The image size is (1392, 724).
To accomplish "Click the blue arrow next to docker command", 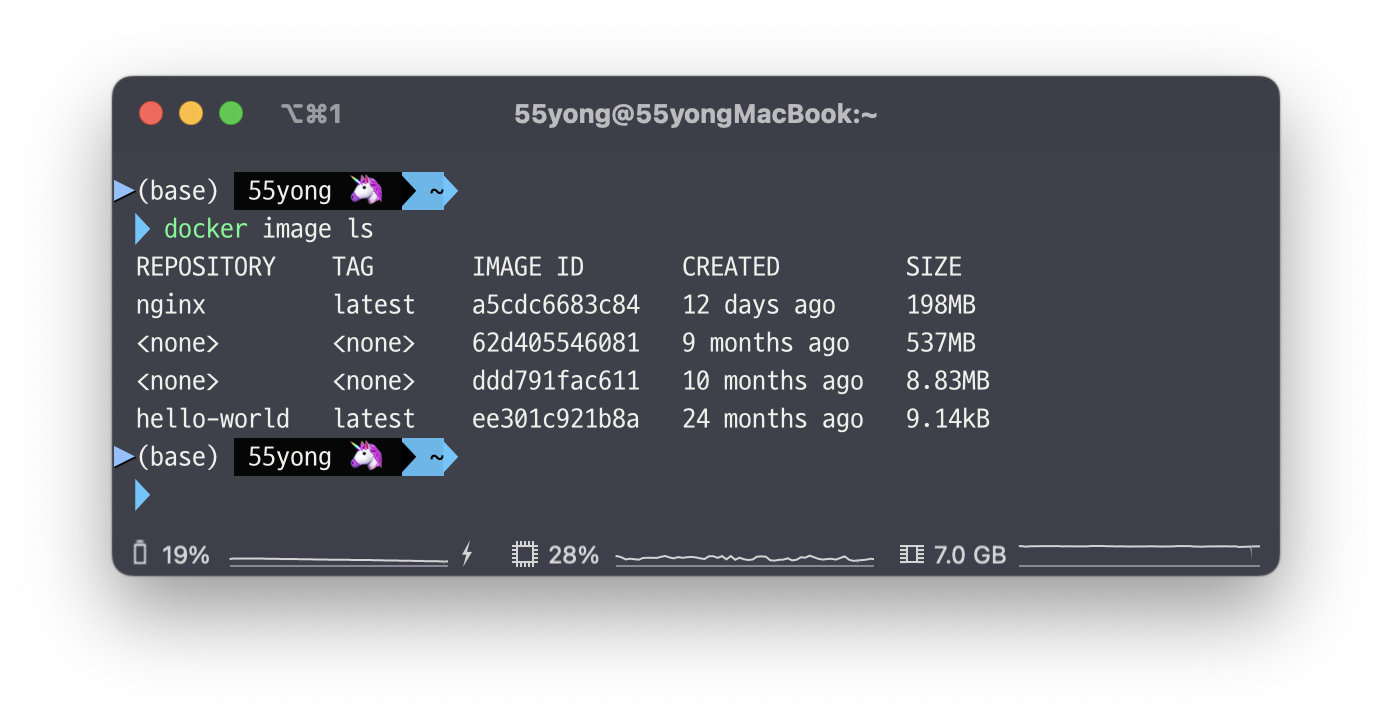I will coord(140,228).
